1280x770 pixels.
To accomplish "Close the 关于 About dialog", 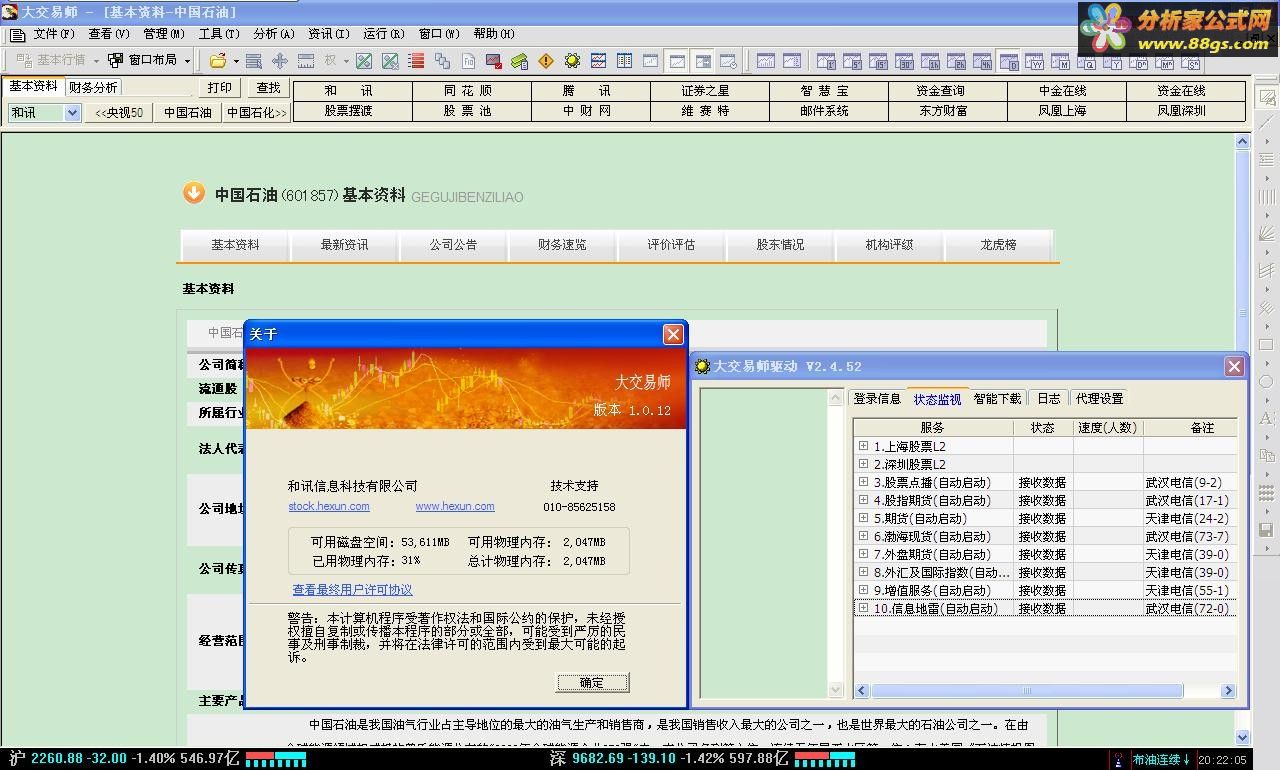I will pos(673,334).
